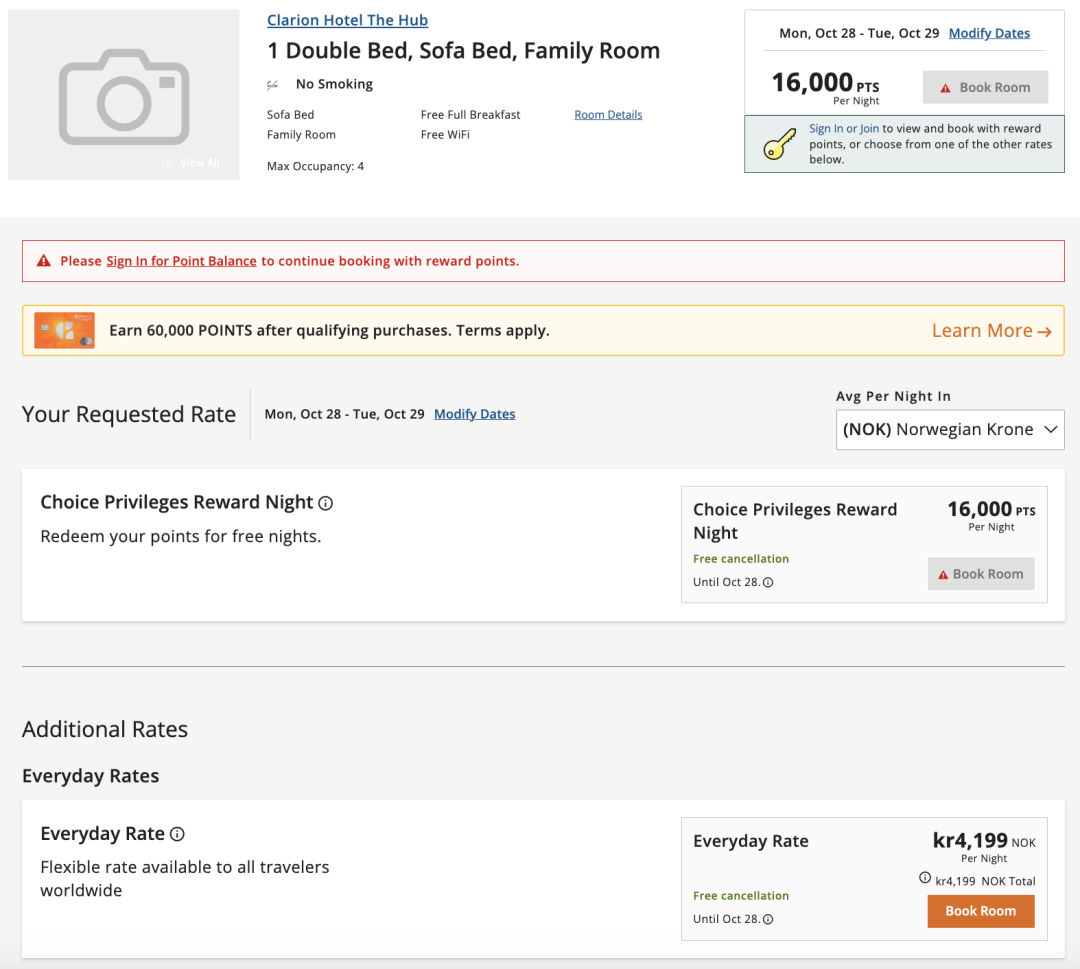Click the greyed-out Book Room button beside 16,000 PTS

coord(985,87)
